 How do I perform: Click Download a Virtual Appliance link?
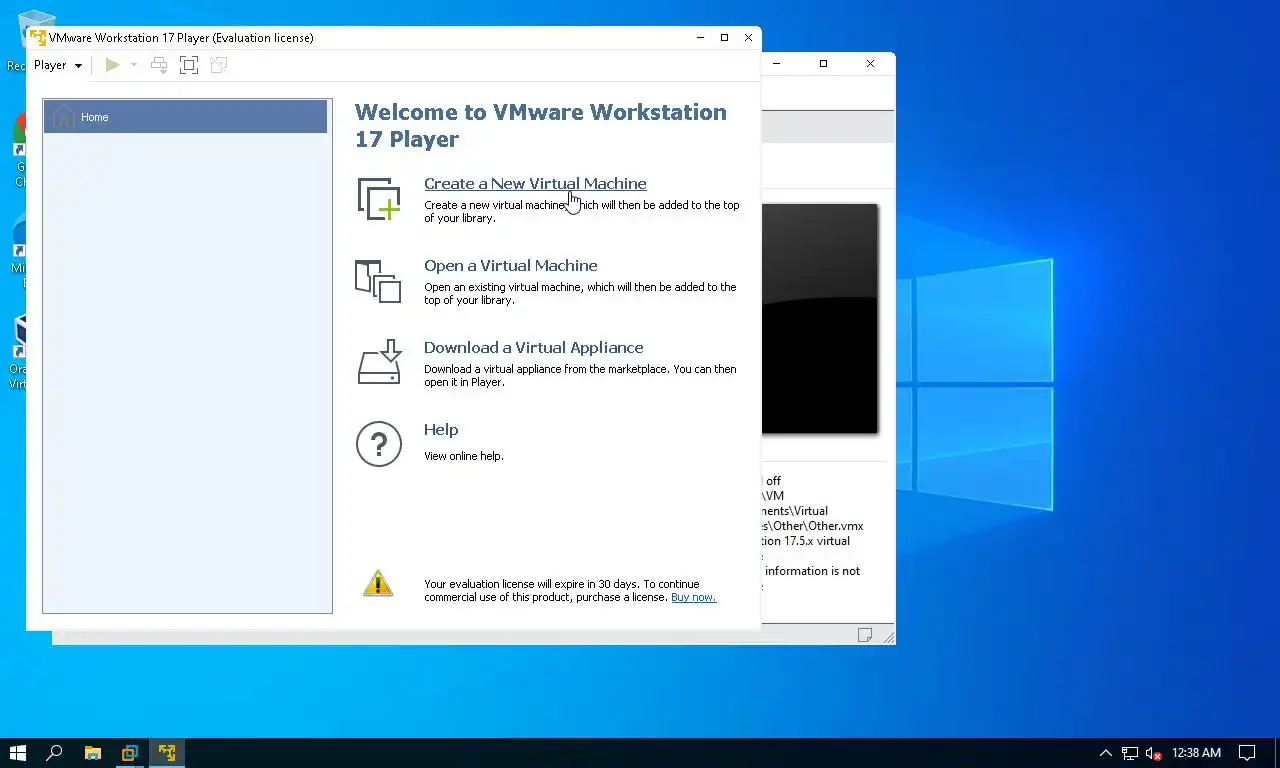[533, 347]
